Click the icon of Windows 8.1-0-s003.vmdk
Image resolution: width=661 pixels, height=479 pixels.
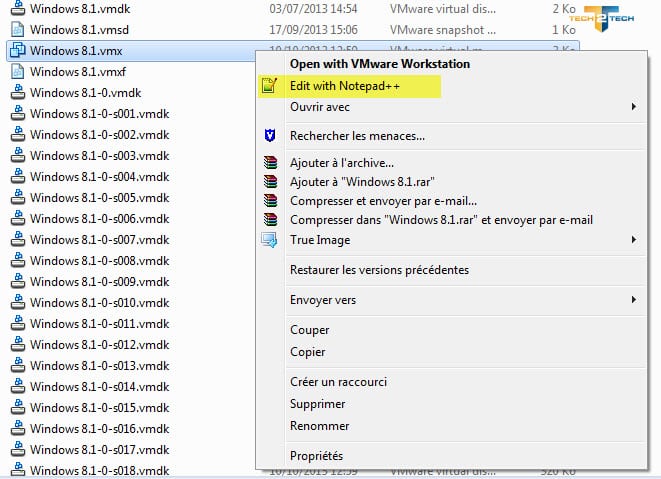tap(17, 156)
